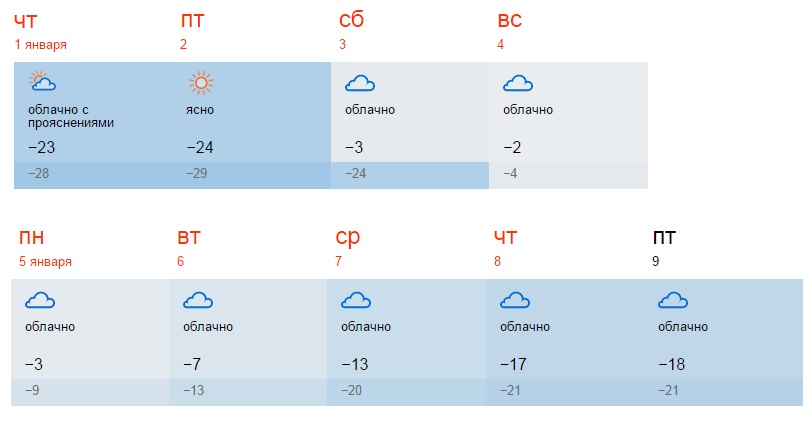The image size is (811, 422).
Task: Click the cloud icon for Friday 9
Action: pos(671,299)
